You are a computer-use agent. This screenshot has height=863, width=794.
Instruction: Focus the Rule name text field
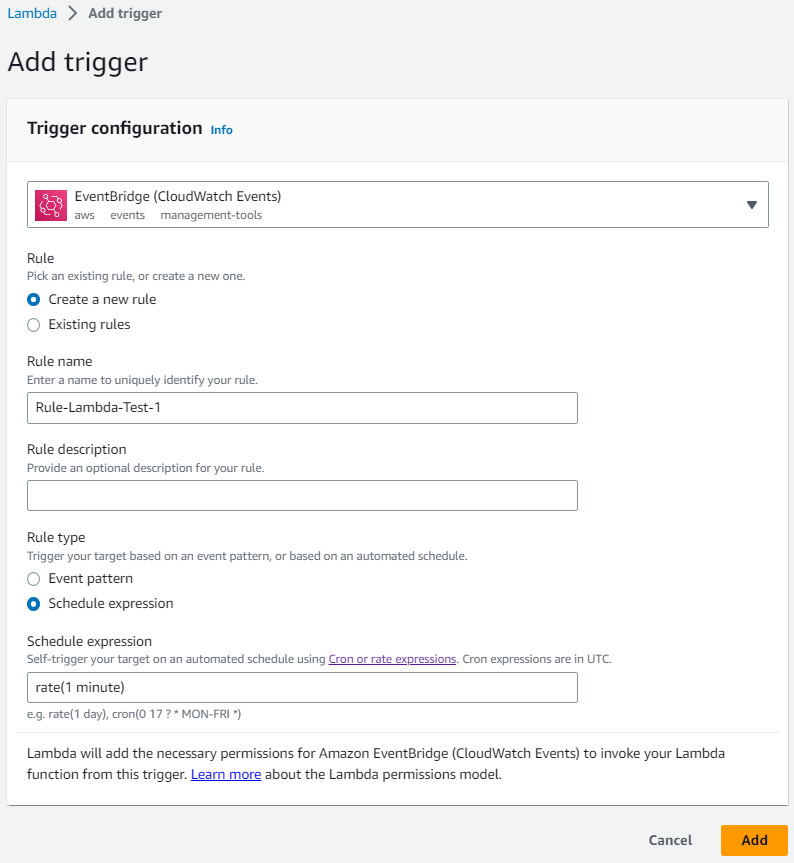click(x=302, y=407)
